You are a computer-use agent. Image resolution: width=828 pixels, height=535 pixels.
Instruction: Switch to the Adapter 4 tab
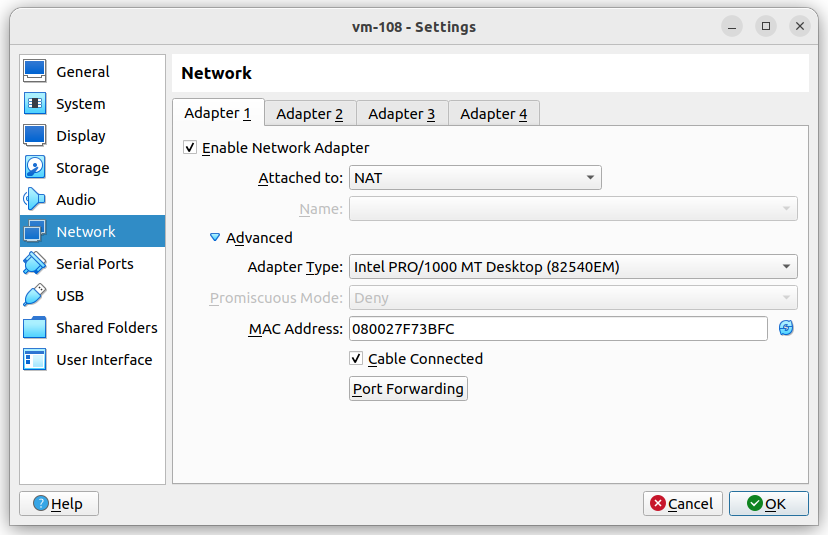(x=493, y=114)
